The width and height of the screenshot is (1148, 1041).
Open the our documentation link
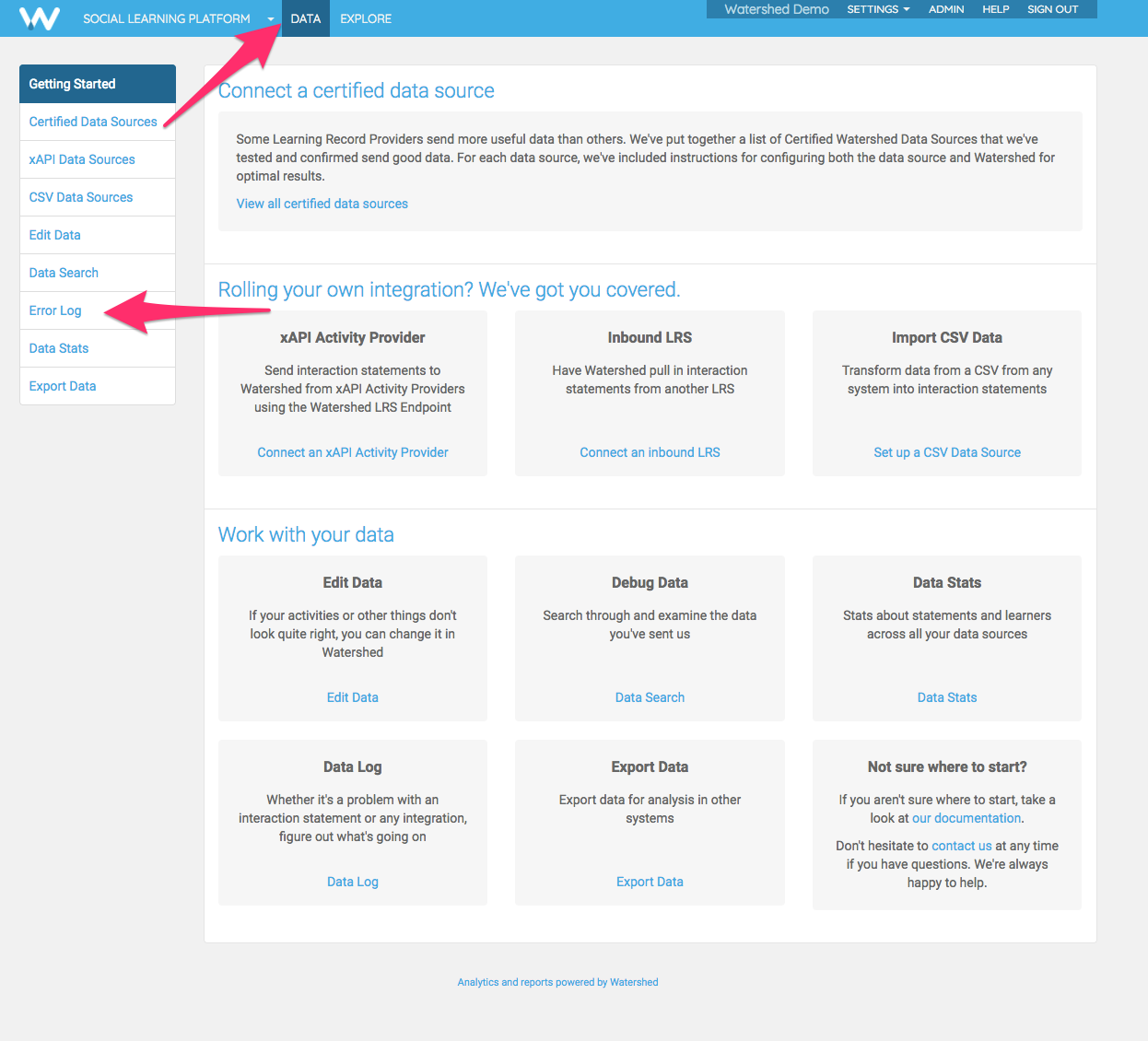coord(966,818)
